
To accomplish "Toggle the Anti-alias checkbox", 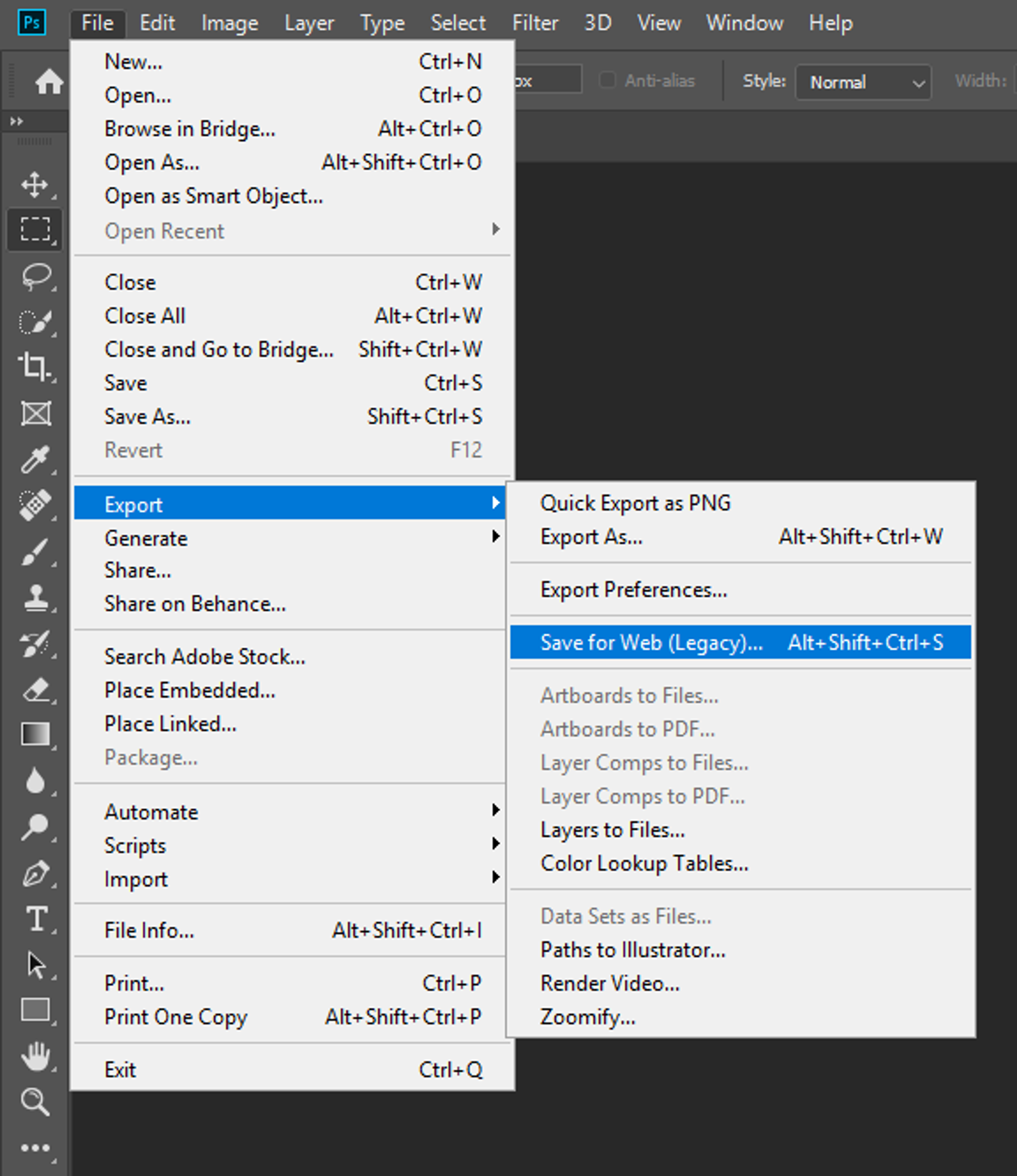I will point(607,81).
